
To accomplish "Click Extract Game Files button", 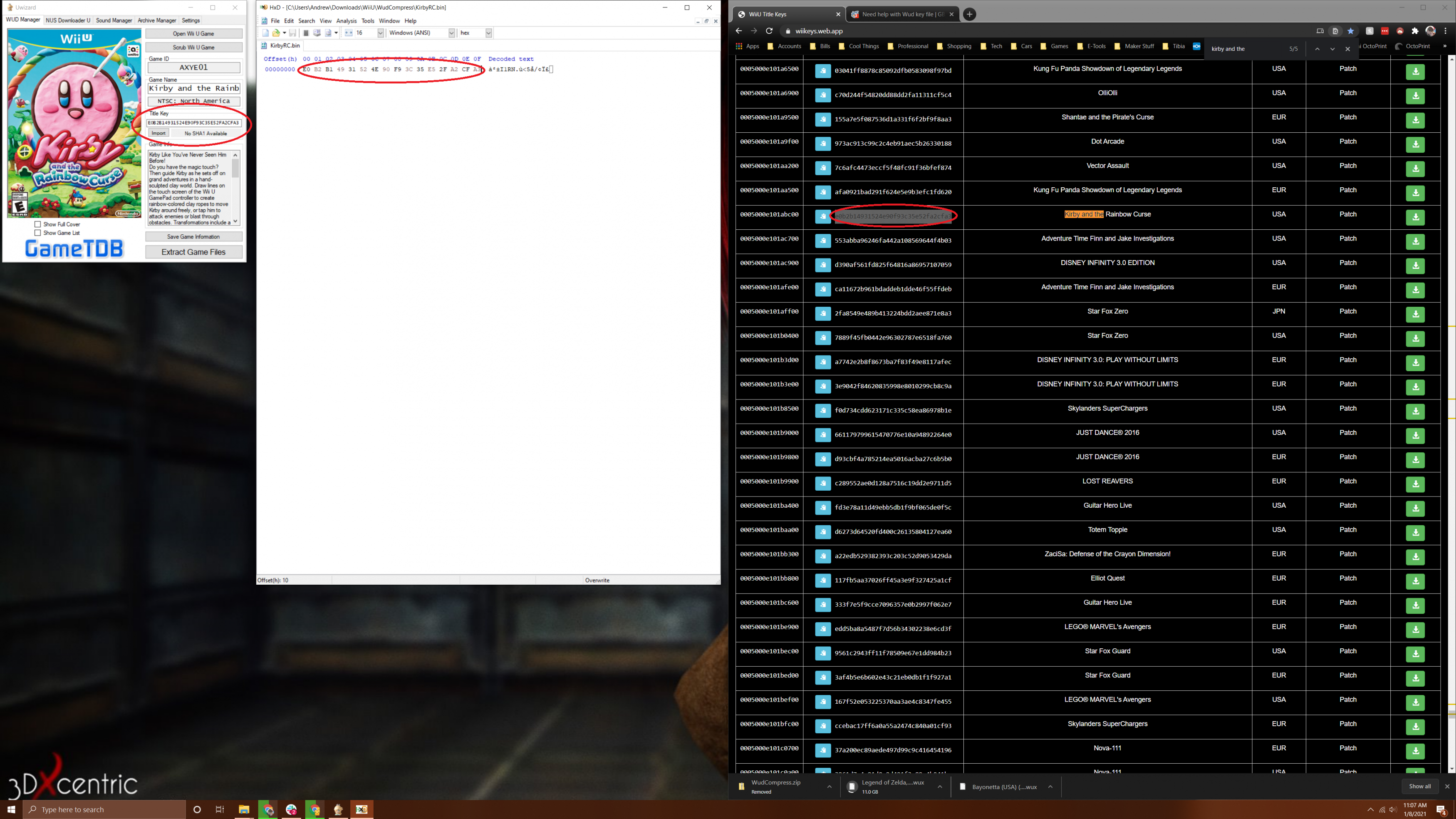I will pos(194,252).
